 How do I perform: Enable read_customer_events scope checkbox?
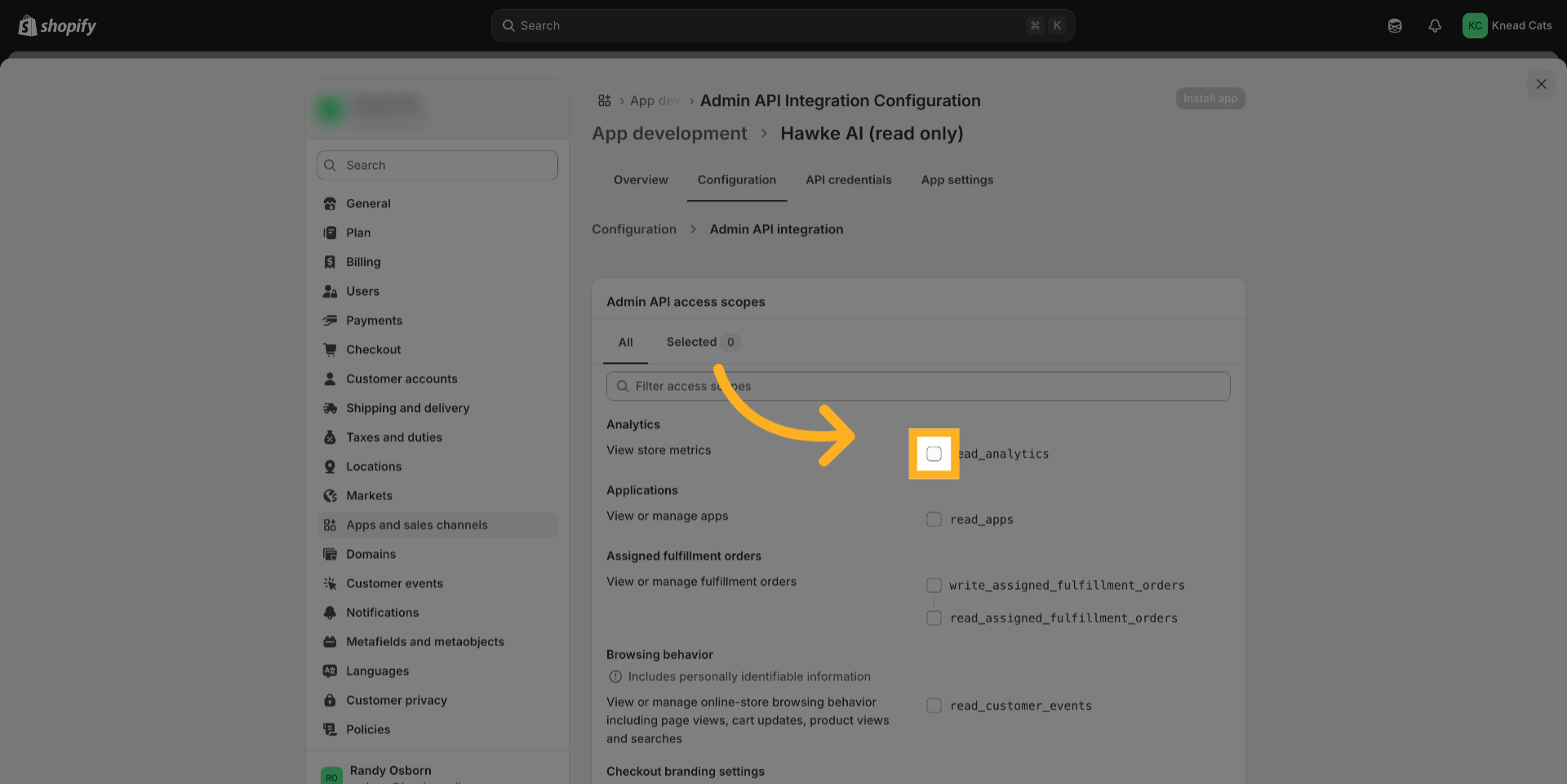(x=934, y=706)
